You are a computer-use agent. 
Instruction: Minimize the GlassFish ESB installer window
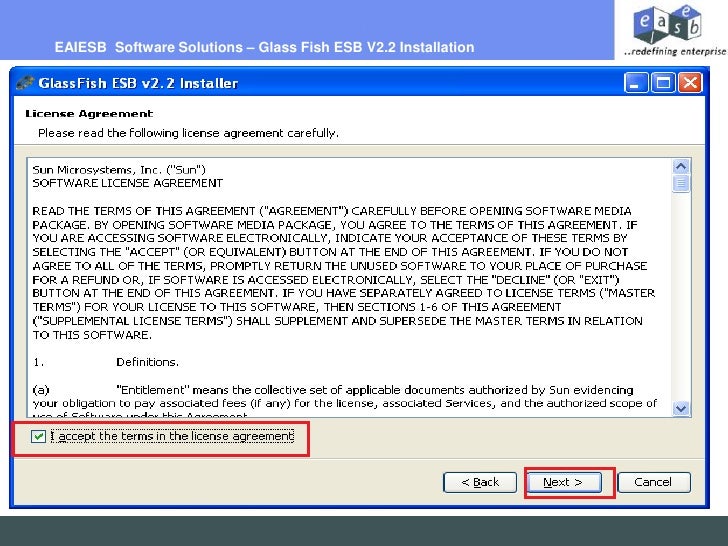tap(636, 84)
